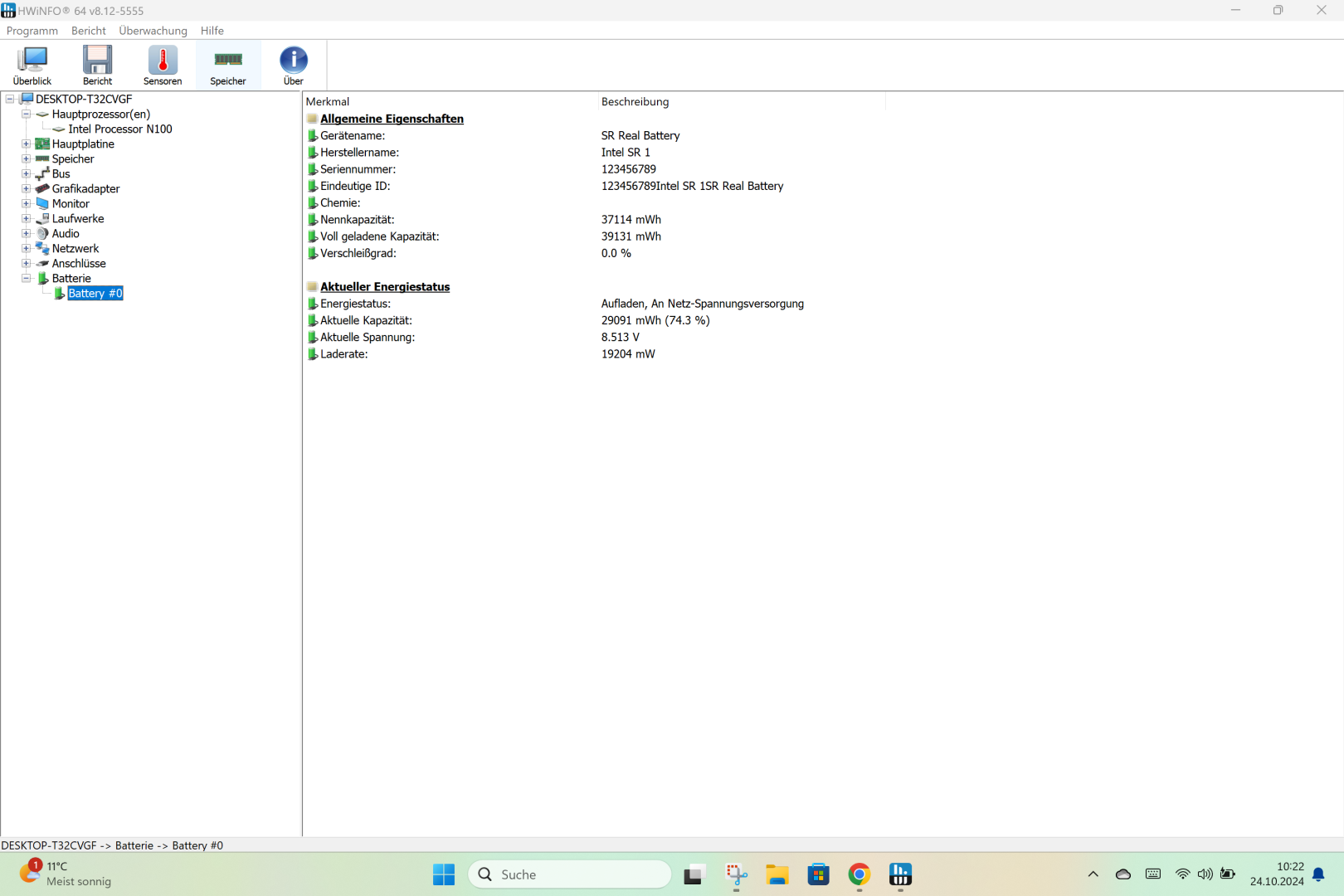Image resolution: width=1344 pixels, height=896 pixels.
Task: Select DESKTOP-T32CVGF computer entry
Action: coord(84,99)
